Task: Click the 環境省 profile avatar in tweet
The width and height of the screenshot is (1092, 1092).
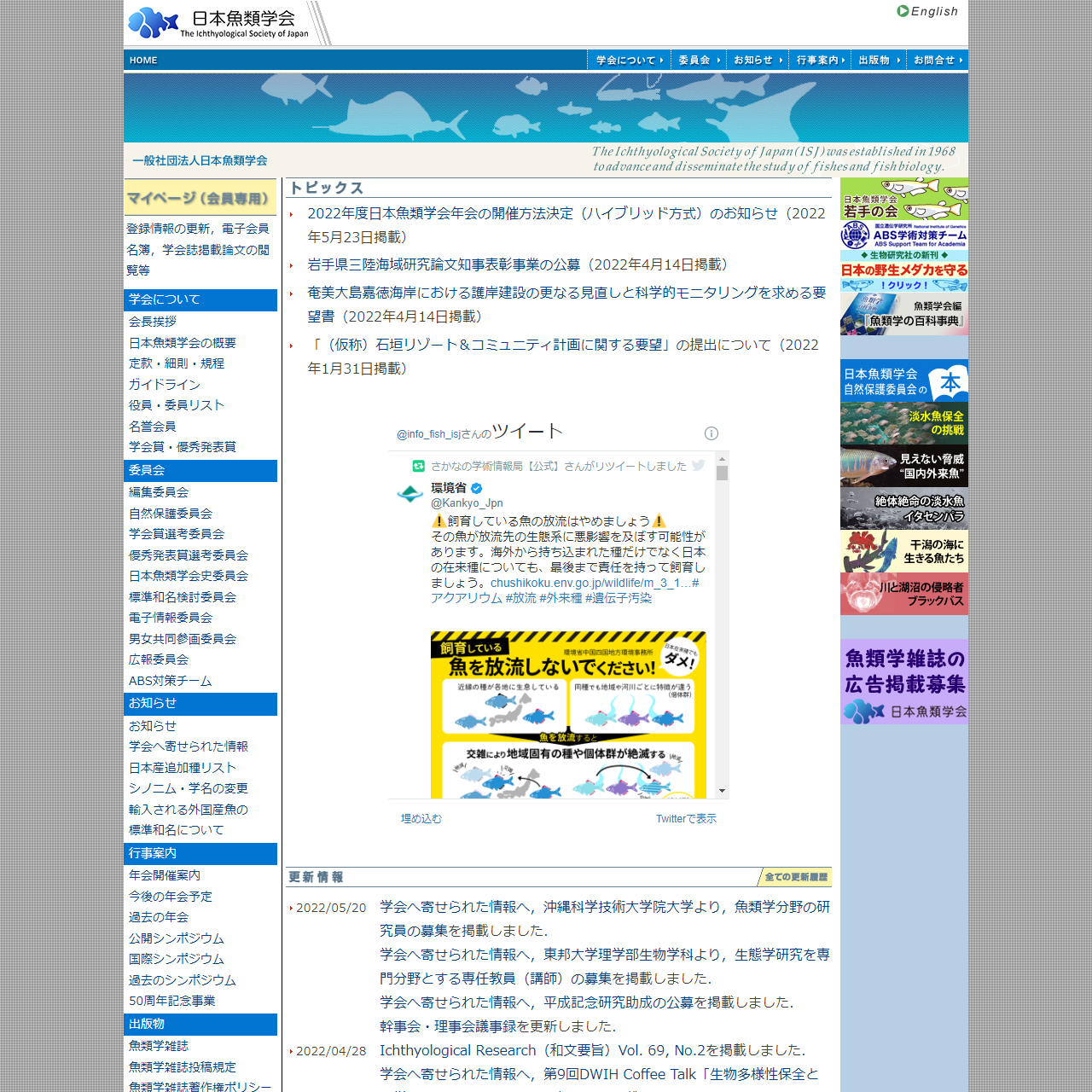Action: (410, 494)
